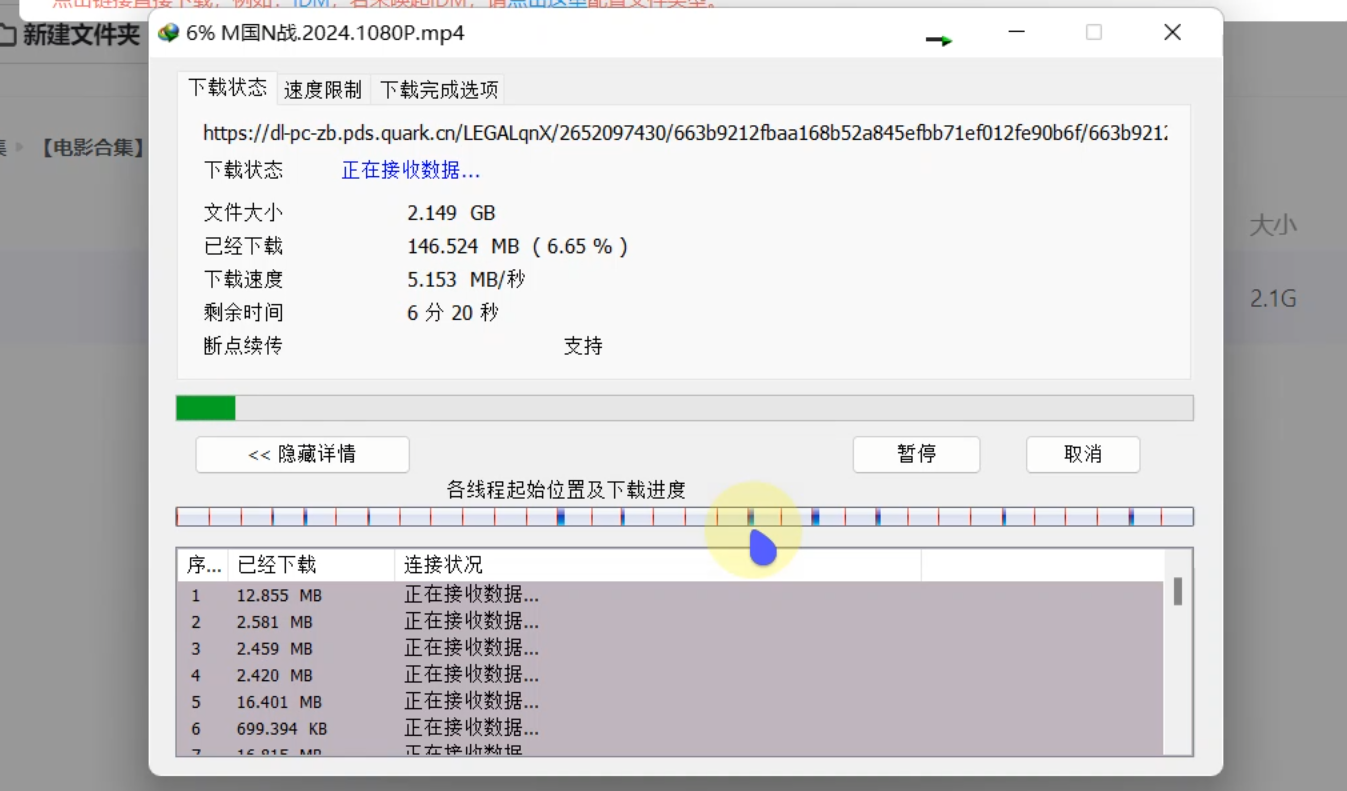Screen dimensions: 1347x791
Task: Select thread row 2 with 2.581 MB
Action: pos(670,622)
